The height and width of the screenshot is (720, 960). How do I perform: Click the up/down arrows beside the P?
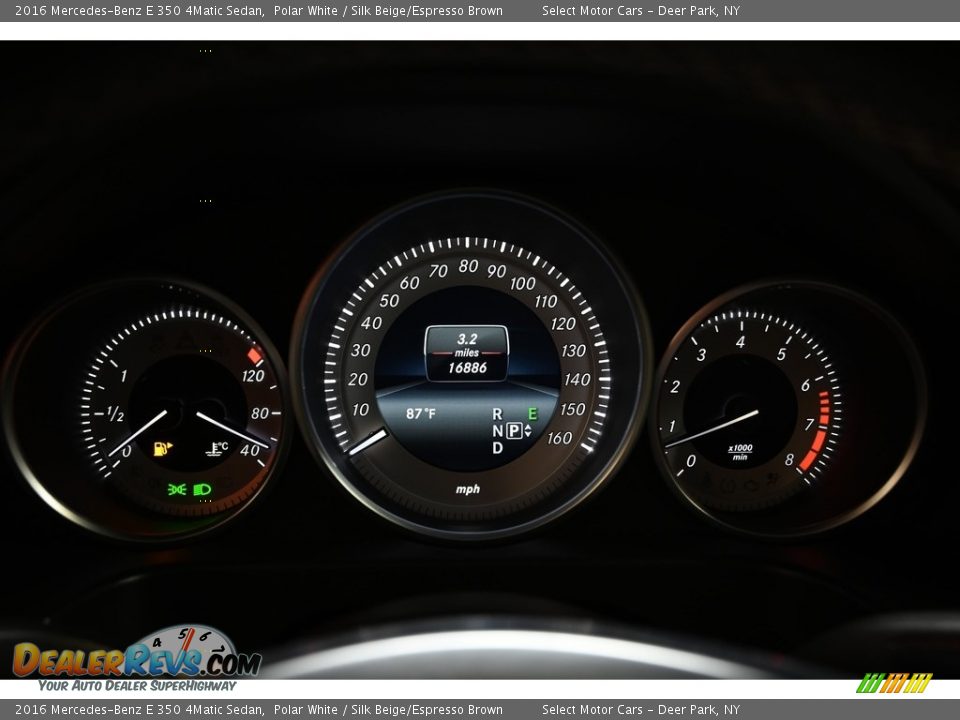coord(529,431)
